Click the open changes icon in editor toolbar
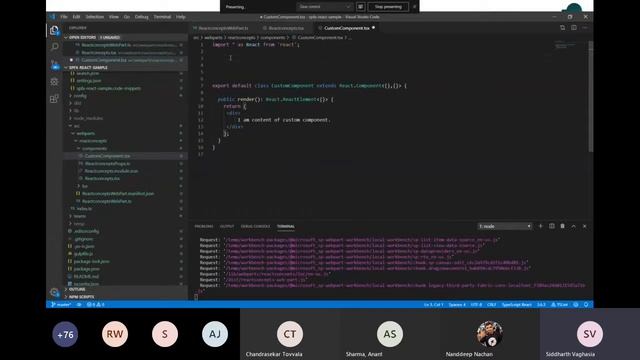Viewport: 640px width, 360px height. [x=562, y=28]
